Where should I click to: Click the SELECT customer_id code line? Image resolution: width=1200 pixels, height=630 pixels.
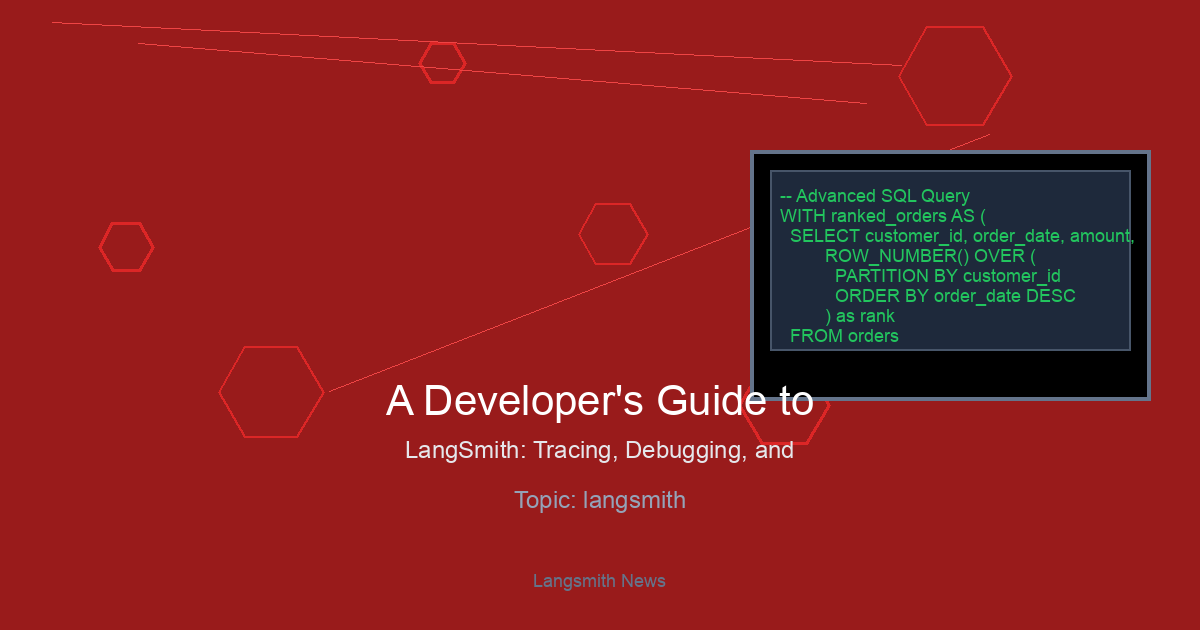pyautogui.click(x=961, y=236)
